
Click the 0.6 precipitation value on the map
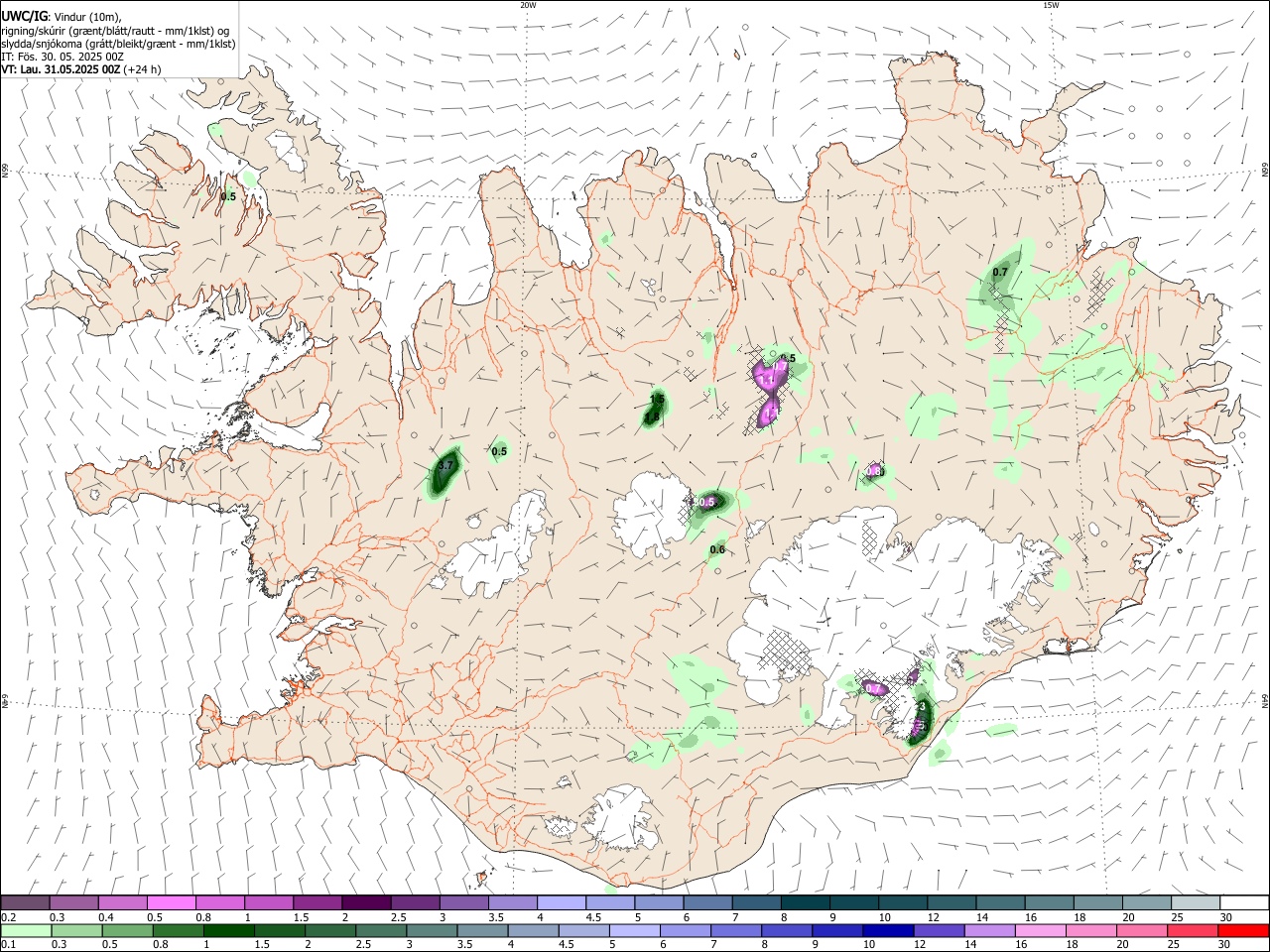[717, 549]
